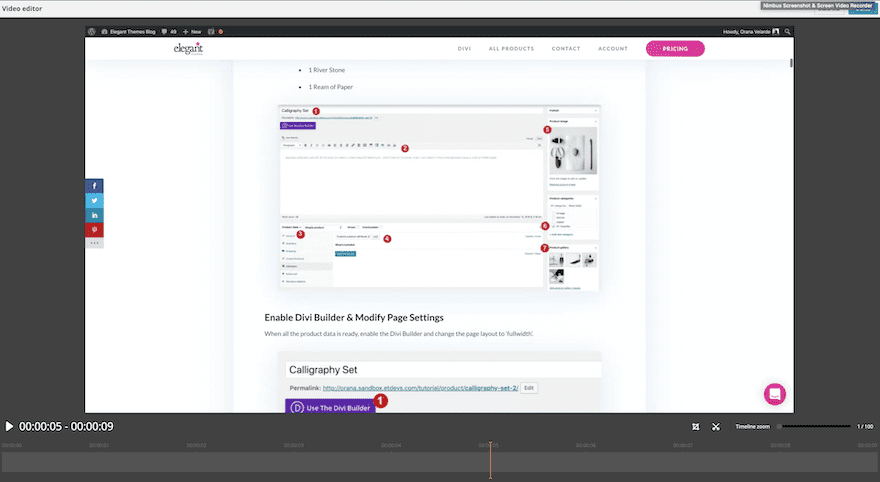Play the video from the editor controls
Viewport: 880px width, 482px height.
click(9, 426)
